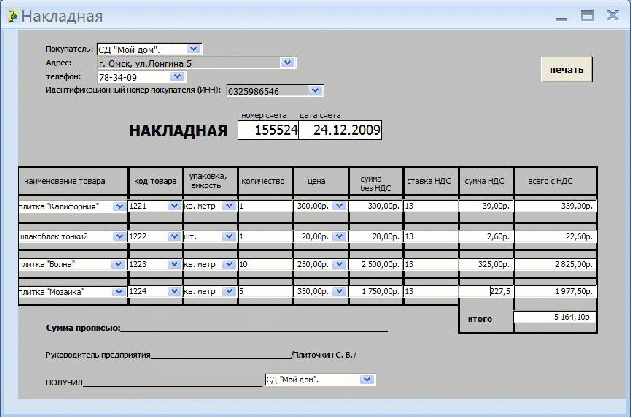Open the price dropdown showing 300,00р.
Viewport: 632px width, 418px height.
(x=338, y=206)
